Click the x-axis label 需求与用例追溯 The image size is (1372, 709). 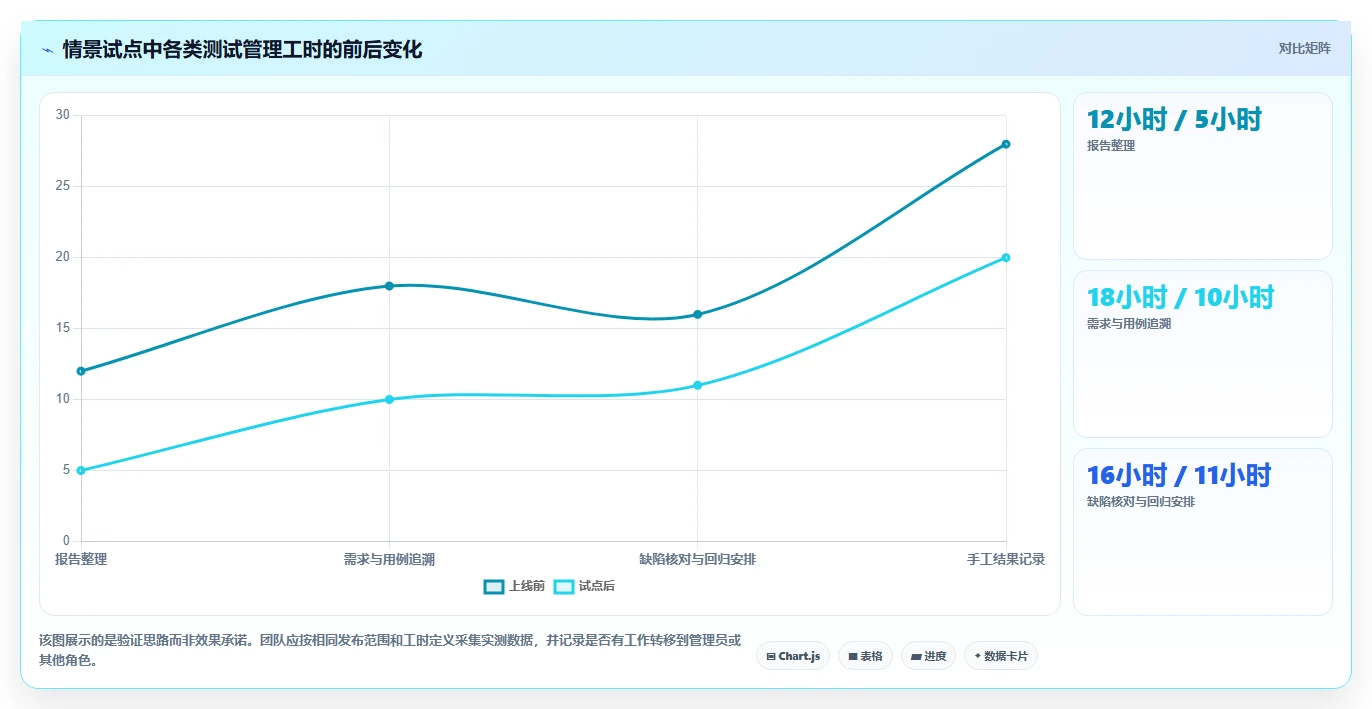coord(389,559)
